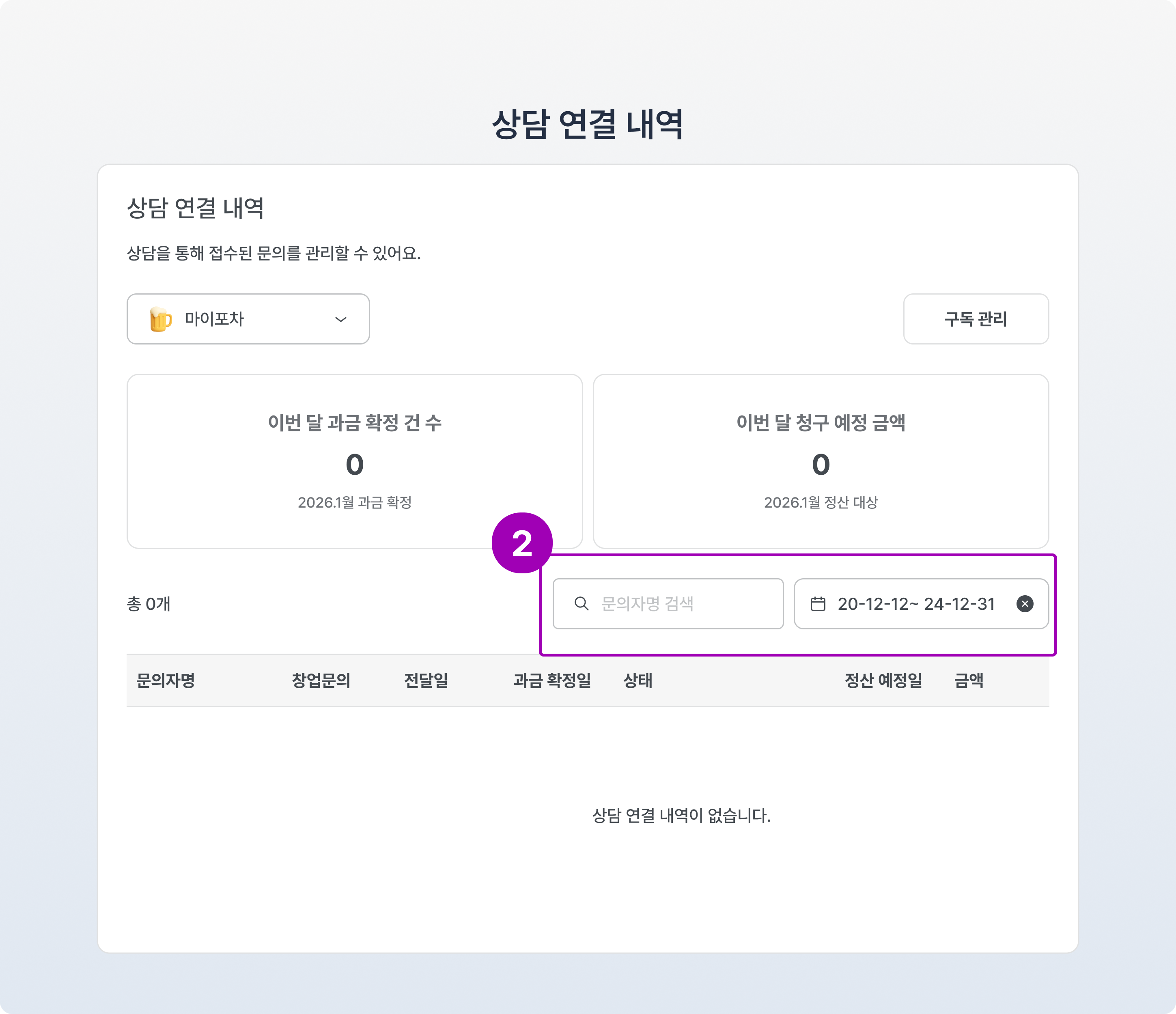This screenshot has height=1014, width=1176.
Task: Click the 구독 관리 button
Action: tap(976, 319)
